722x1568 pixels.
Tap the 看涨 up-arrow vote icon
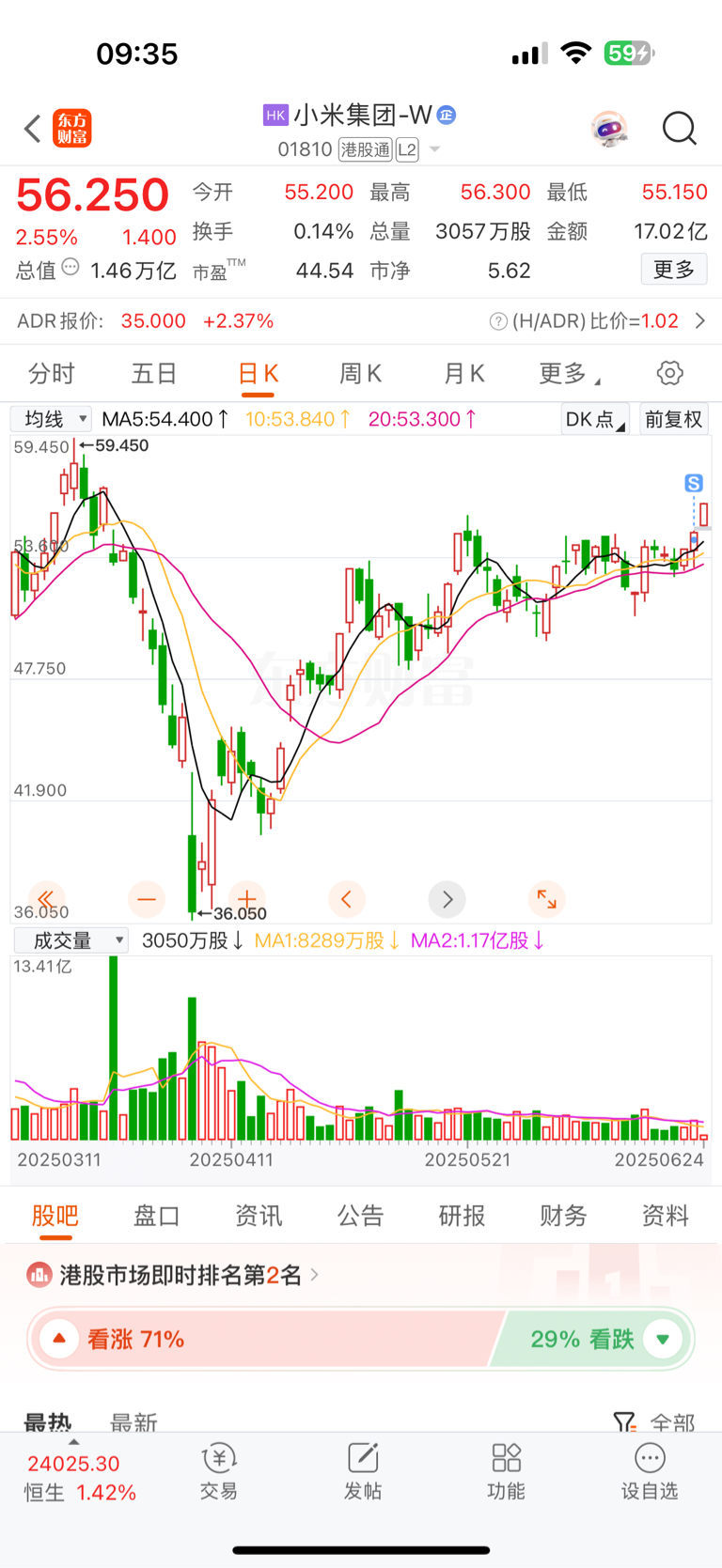point(59,1339)
